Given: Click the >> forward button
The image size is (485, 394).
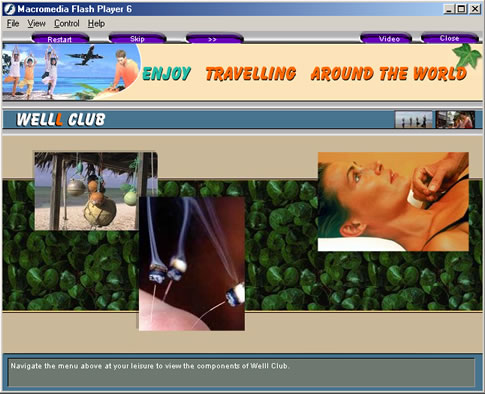Looking at the screenshot, I should click(214, 39).
